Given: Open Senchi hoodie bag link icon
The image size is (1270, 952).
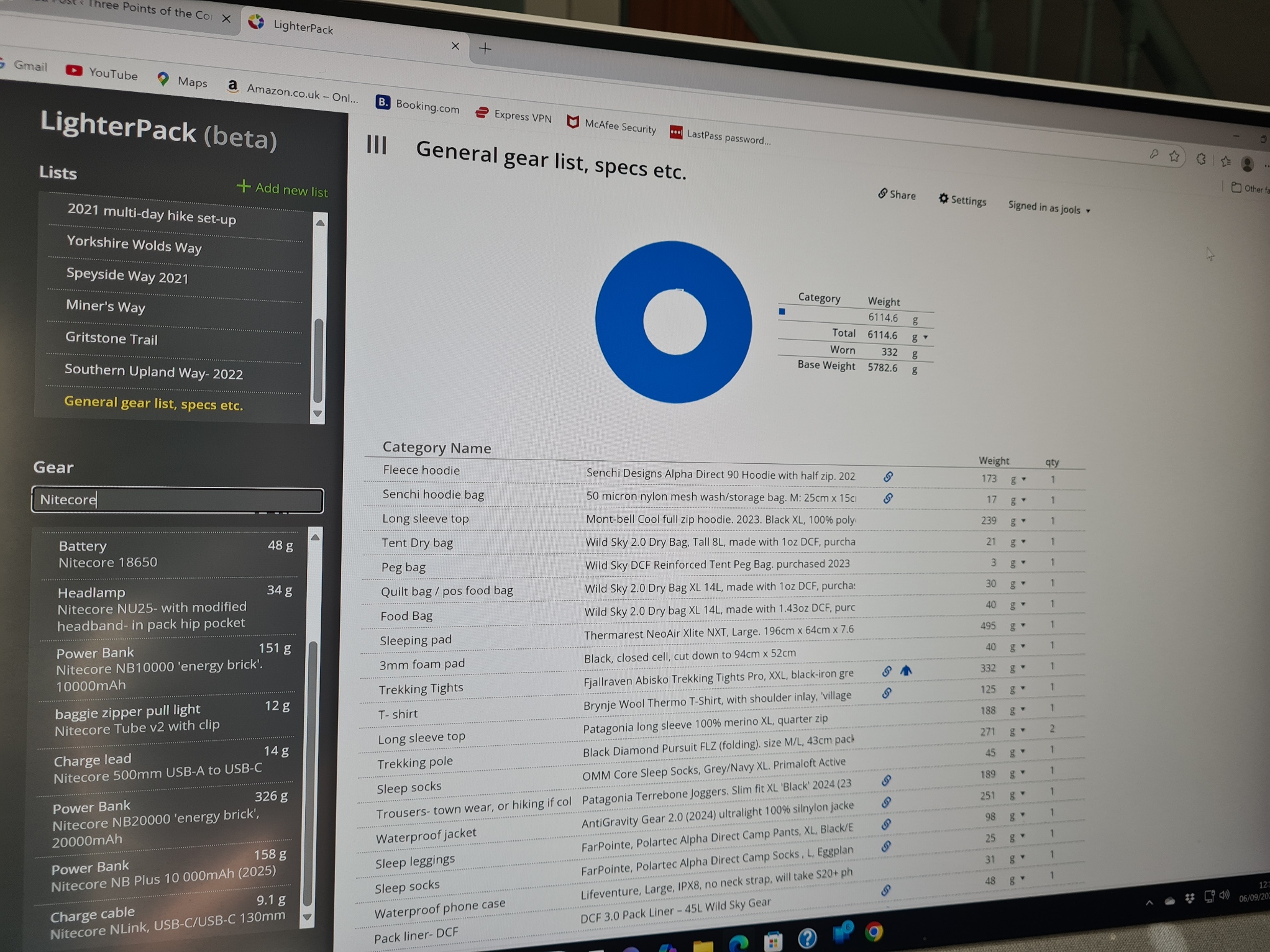Looking at the screenshot, I should [x=888, y=498].
